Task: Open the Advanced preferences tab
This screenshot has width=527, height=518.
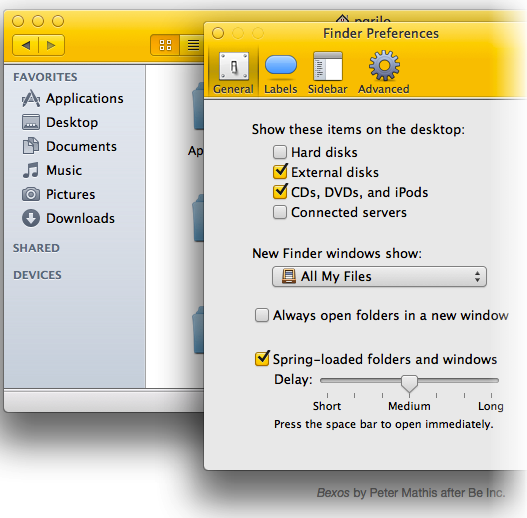Action: (x=383, y=73)
